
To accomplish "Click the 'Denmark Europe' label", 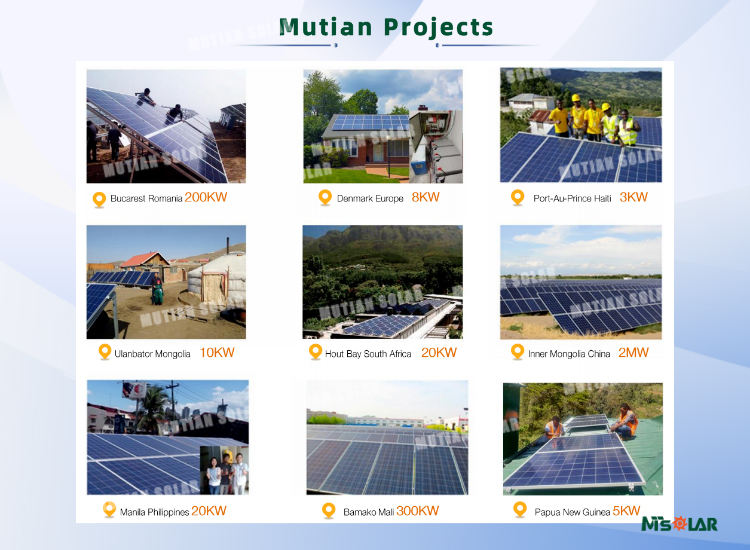I will click(x=370, y=198).
